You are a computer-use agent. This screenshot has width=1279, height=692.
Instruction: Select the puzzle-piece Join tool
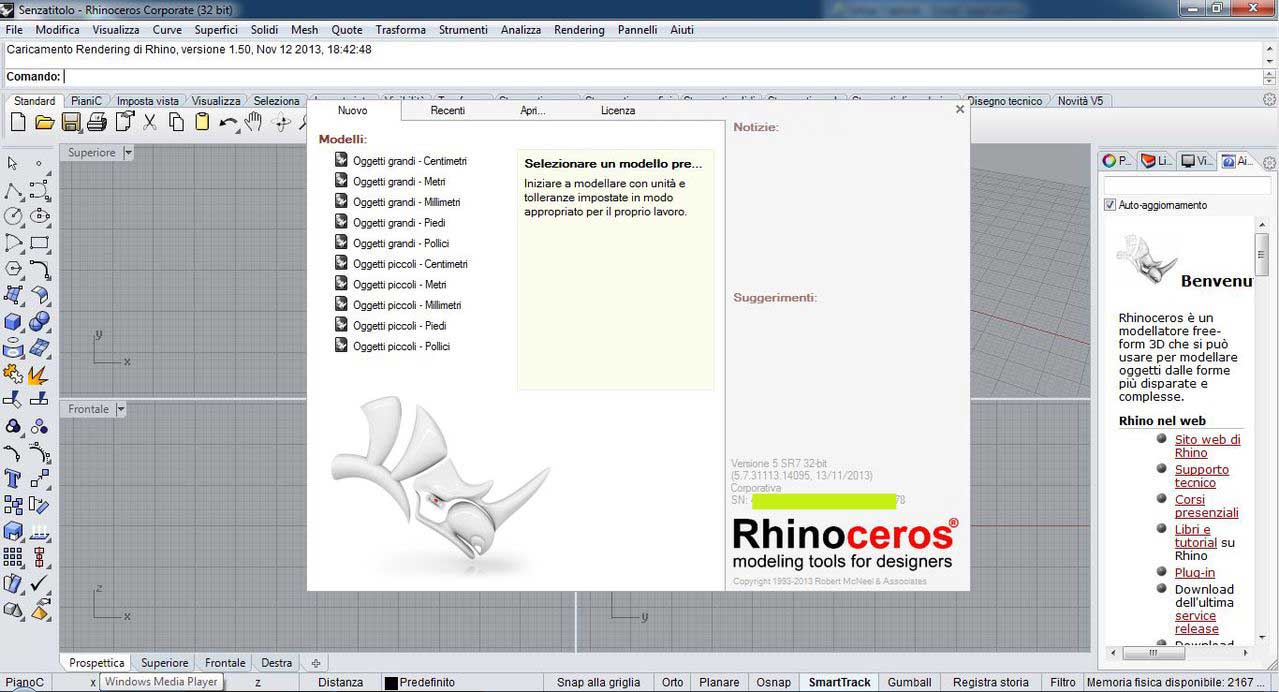pyautogui.click(x=13, y=375)
